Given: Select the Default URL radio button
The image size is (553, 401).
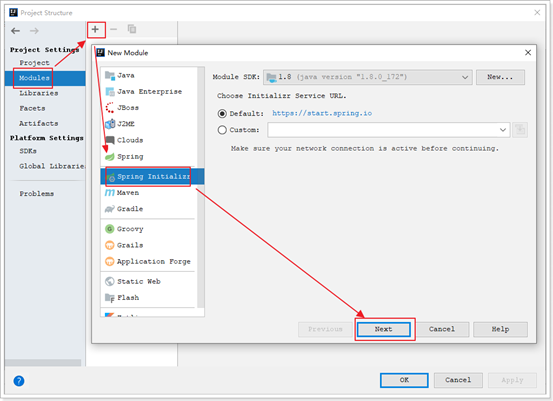Looking at the screenshot, I should tap(222, 114).
